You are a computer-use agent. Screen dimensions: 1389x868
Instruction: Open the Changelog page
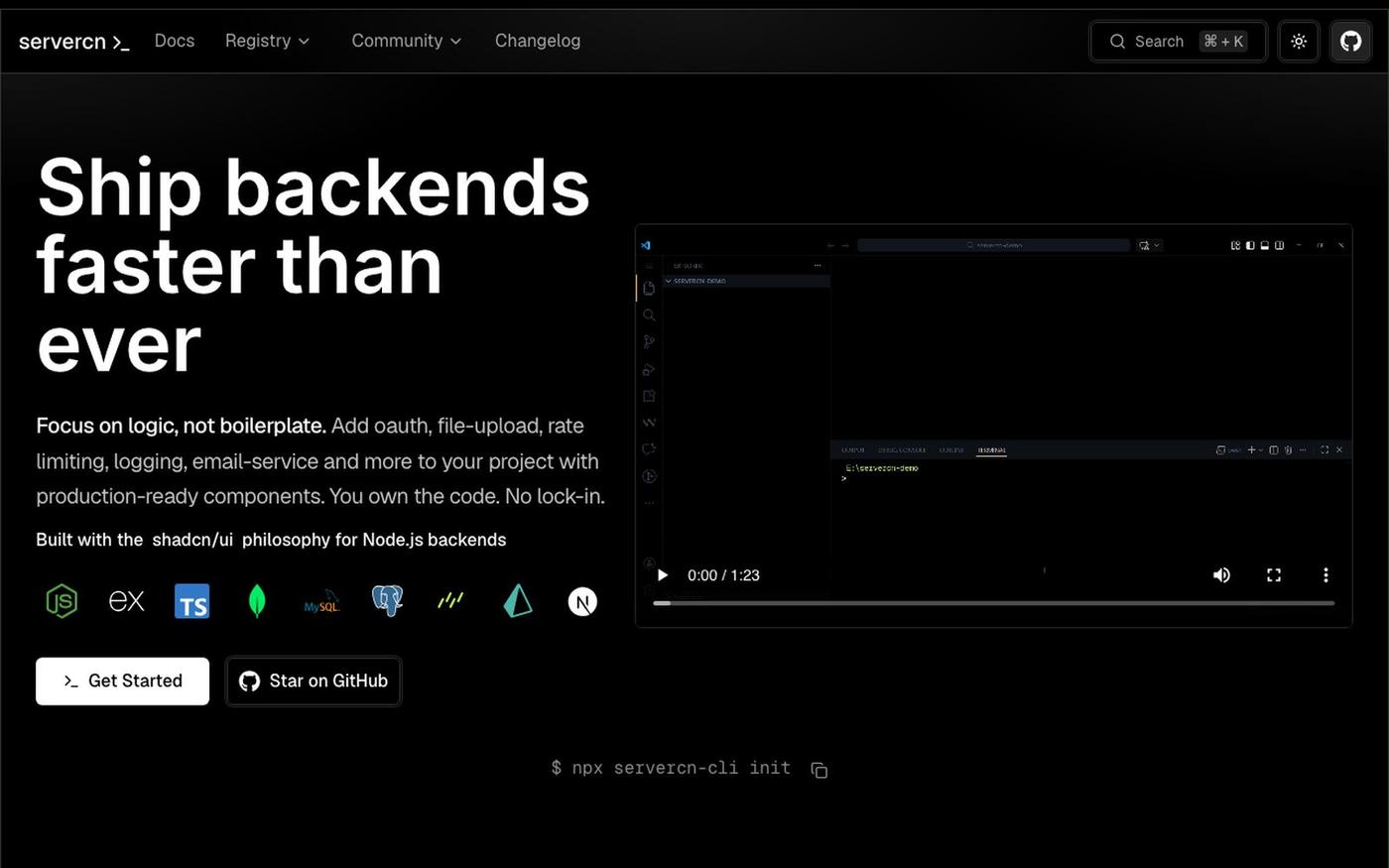538,41
